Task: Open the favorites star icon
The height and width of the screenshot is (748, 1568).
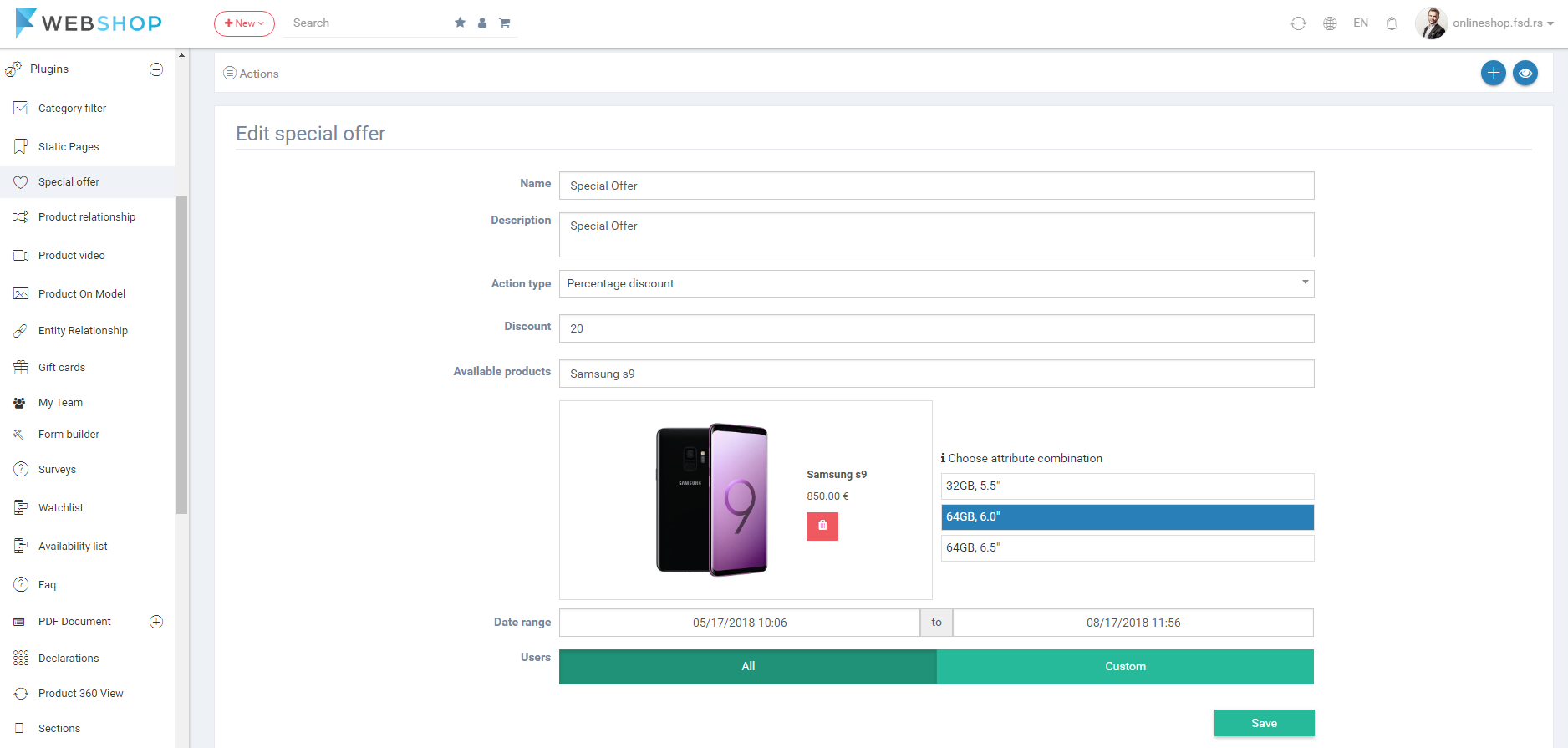Action: coord(460,23)
